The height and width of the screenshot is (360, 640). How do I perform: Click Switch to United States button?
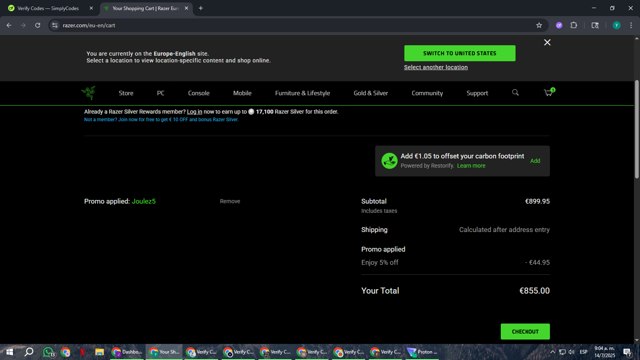[x=460, y=53]
